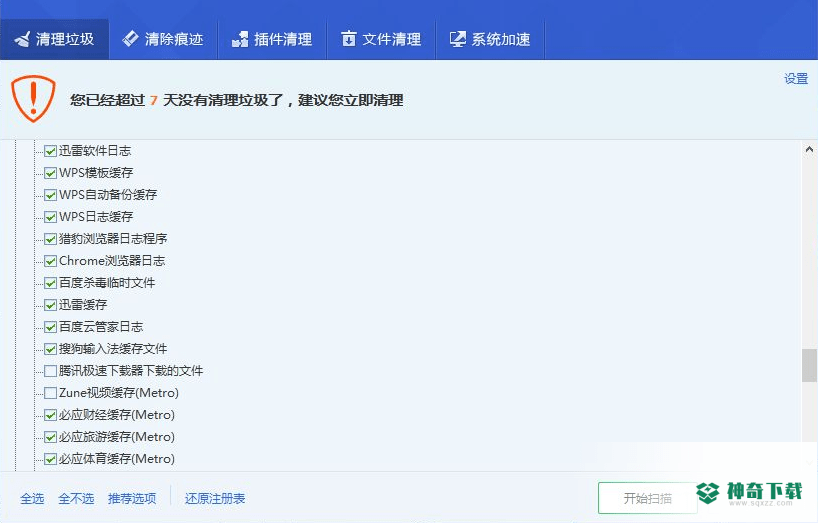The height and width of the screenshot is (523, 818).
Task: Click the eraser icon on 清除痕迹 tab
Action: tap(130, 39)
